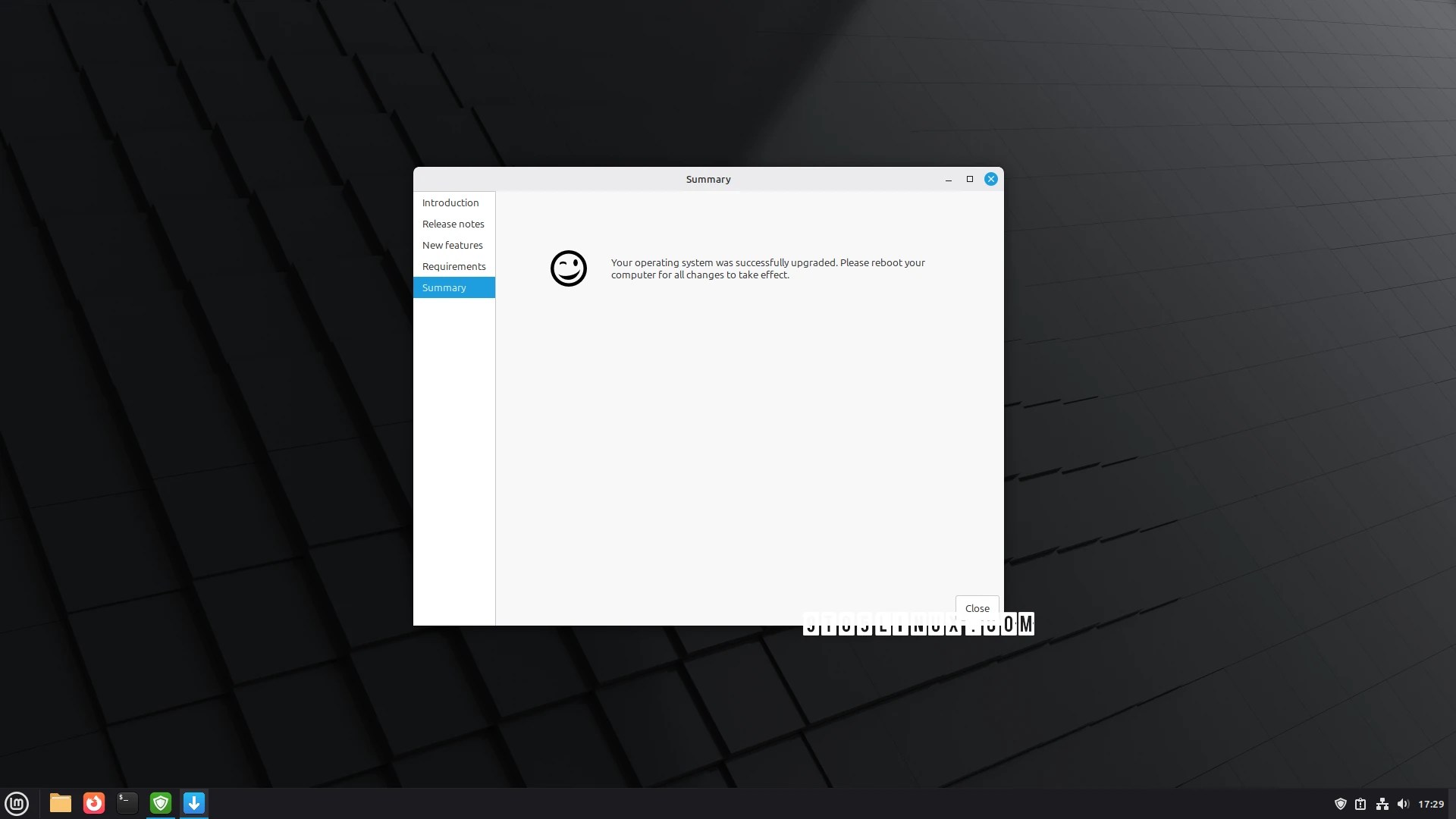The height and width of the screenshot is (819, 1456).
Task: Open the sound volume tray icon
Action: coord(1402,804)
